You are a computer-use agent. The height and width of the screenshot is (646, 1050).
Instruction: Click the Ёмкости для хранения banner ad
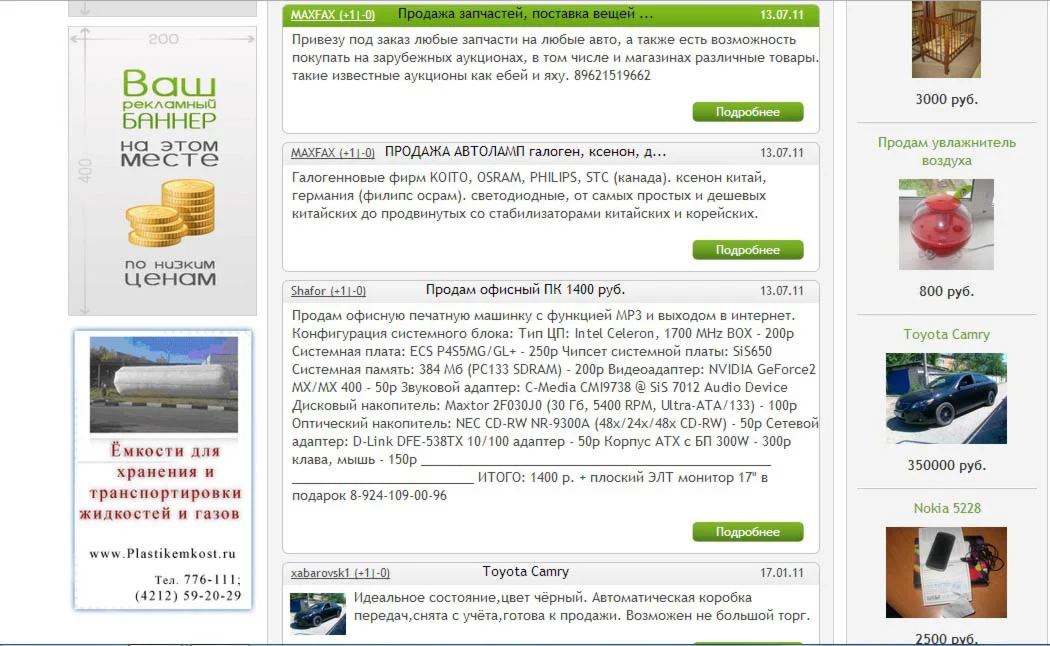click(163, 470)
